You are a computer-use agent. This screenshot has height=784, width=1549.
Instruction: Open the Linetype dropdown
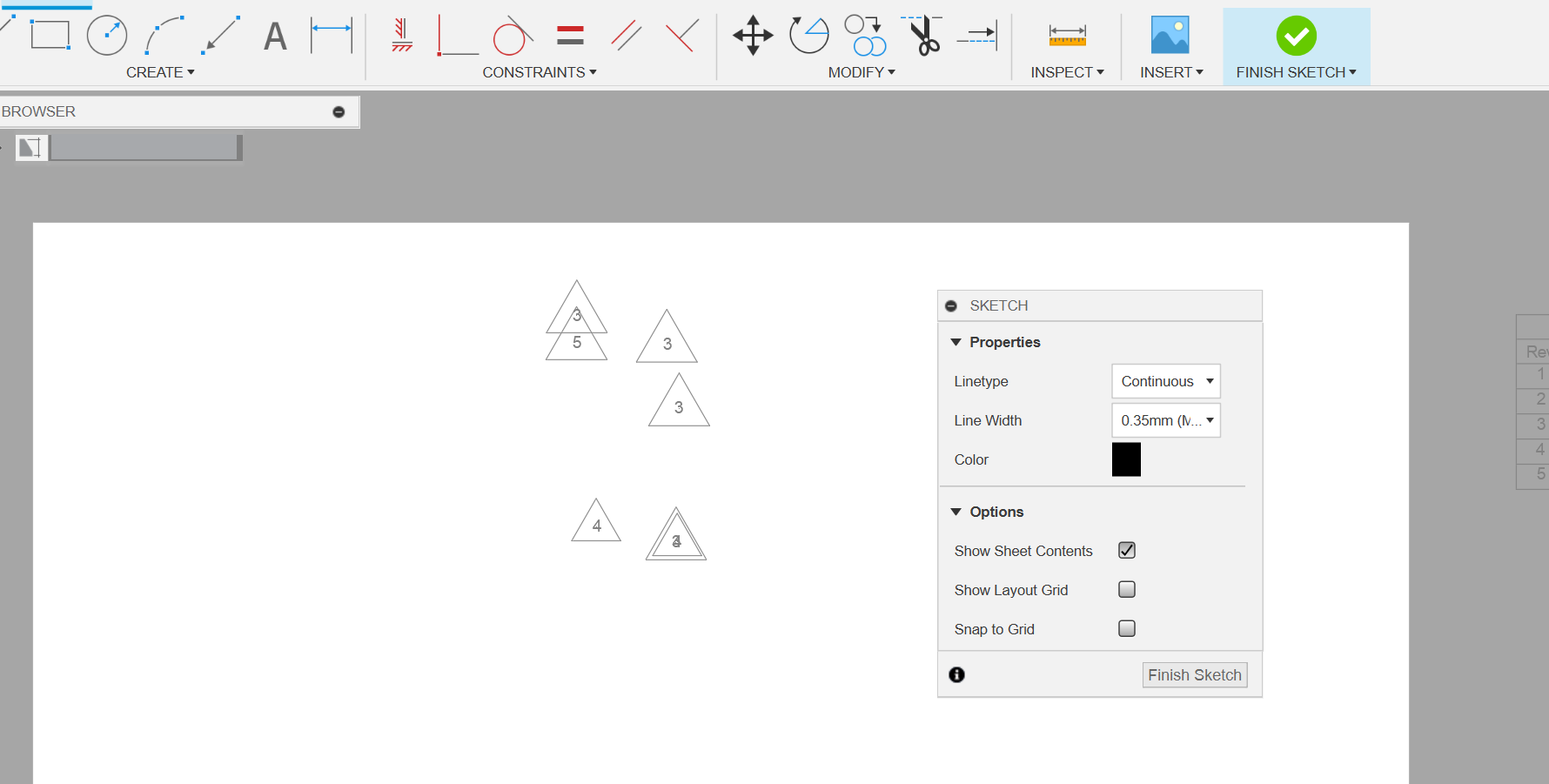(x=1165, y=381)
